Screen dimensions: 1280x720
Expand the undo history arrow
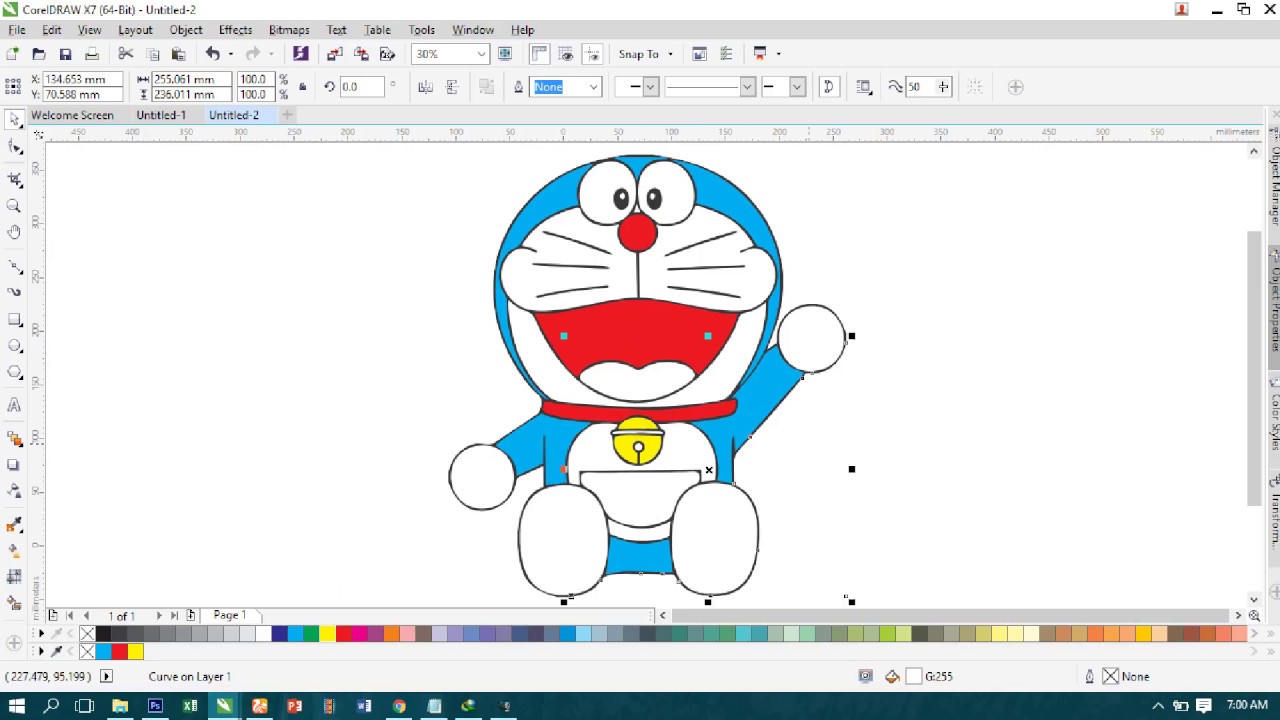coord(230,54)
